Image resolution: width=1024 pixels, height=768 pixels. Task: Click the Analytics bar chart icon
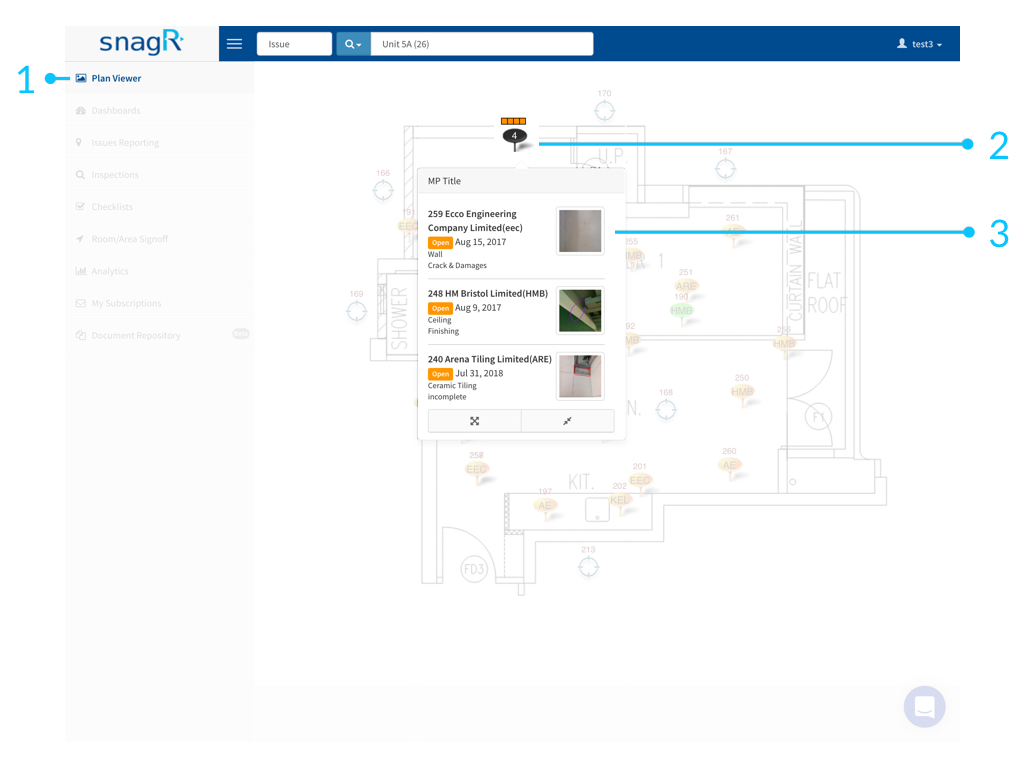pos(81,271)
